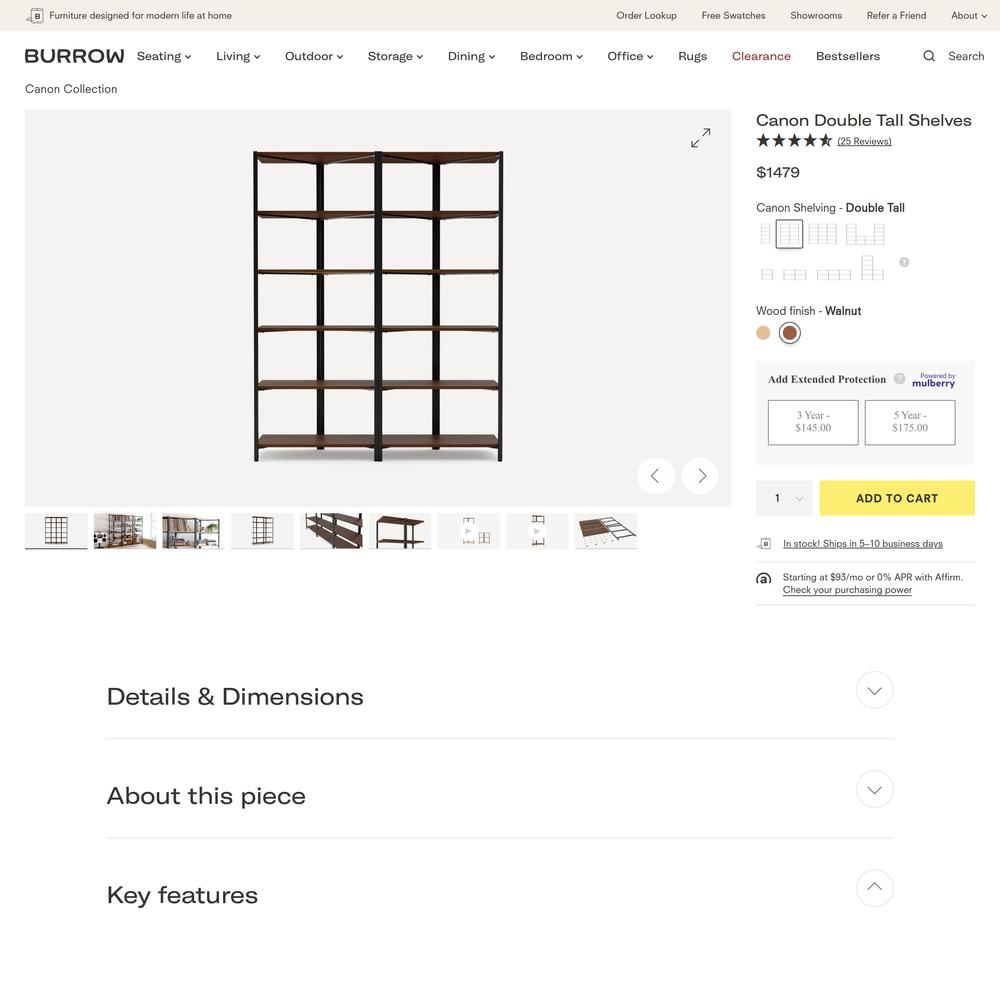Go to the previous product image arrow

tap(656, 476)
